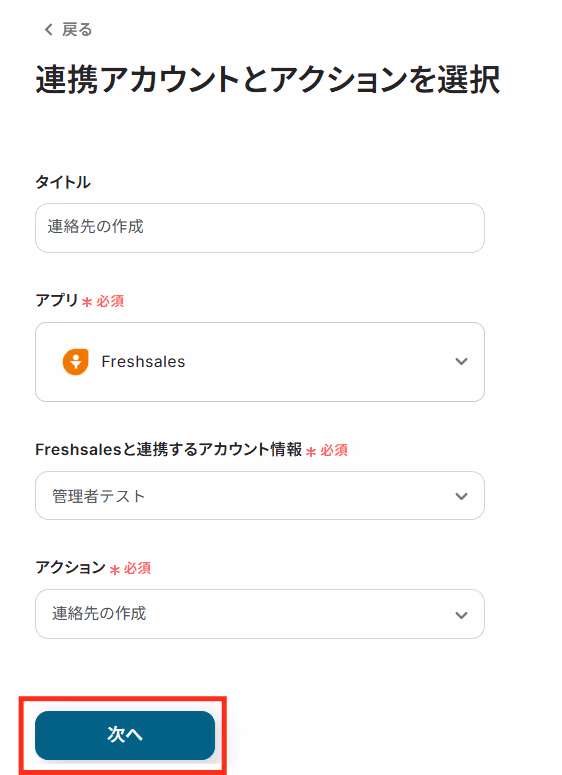
Task: Open the 管理者テスト account dropdown
Action: tap(259, 496)
